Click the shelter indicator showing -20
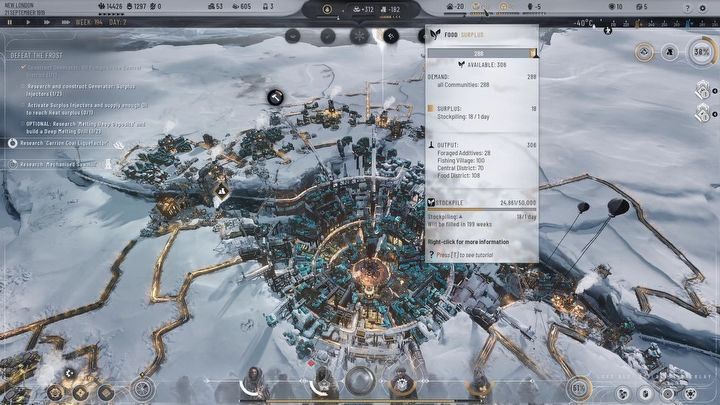The width and height of the screenshot is (720, 405). tap(456, 6)
